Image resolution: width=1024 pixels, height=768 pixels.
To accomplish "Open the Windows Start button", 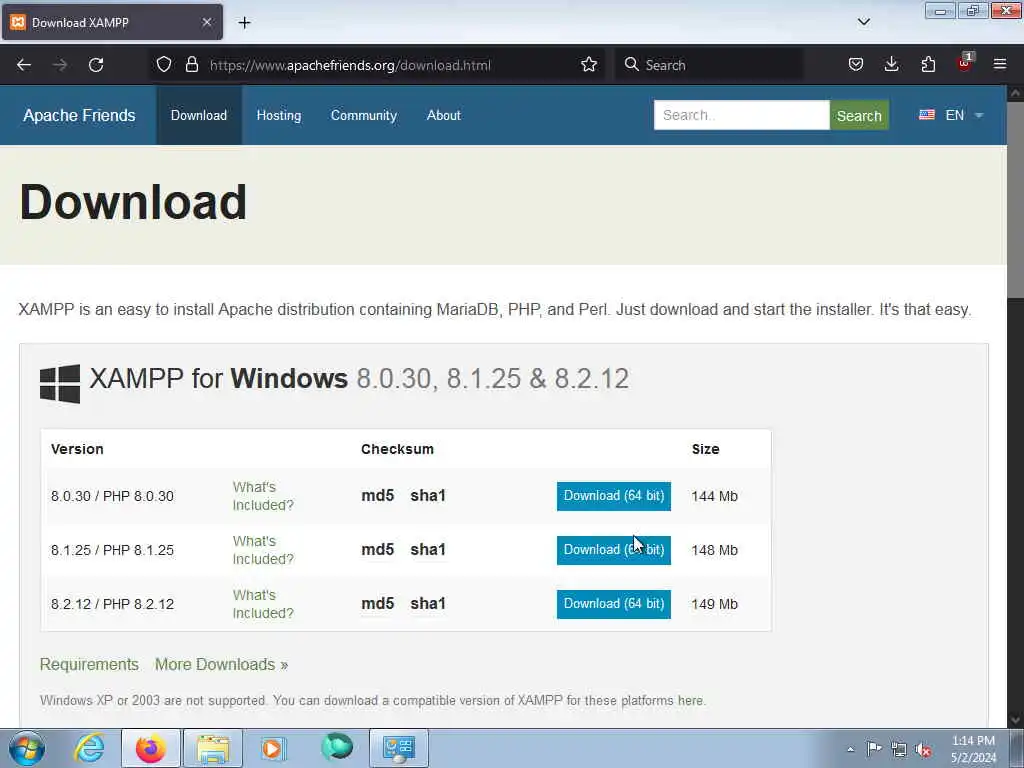I will pos(27,748).
